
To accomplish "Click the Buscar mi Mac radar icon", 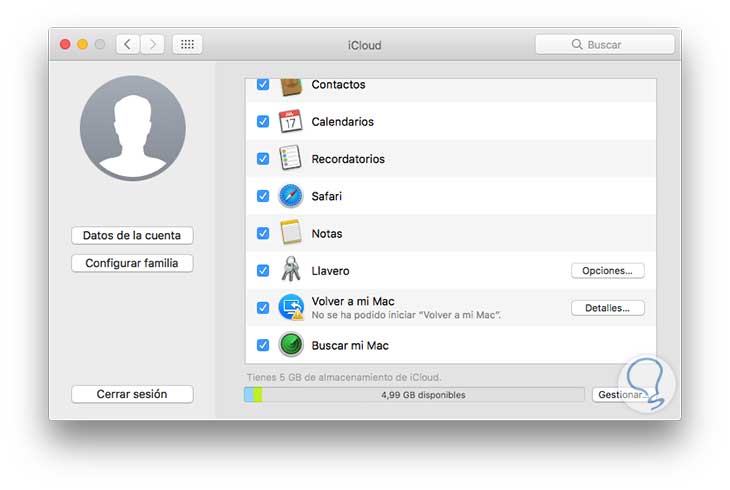I will (x=291, y=345).
